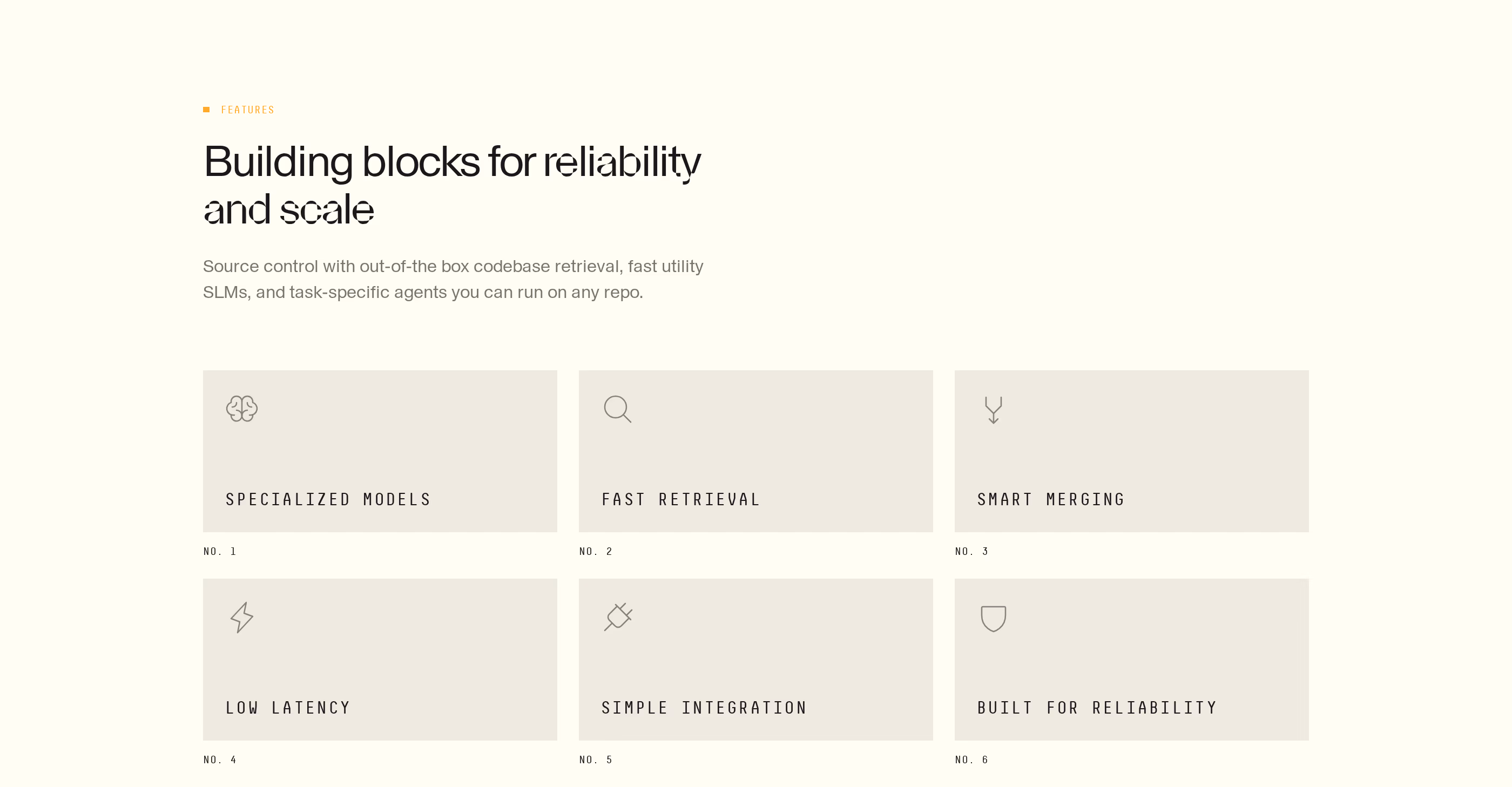
Task: Select the Low Latency card title
Action: coord(288,708)
